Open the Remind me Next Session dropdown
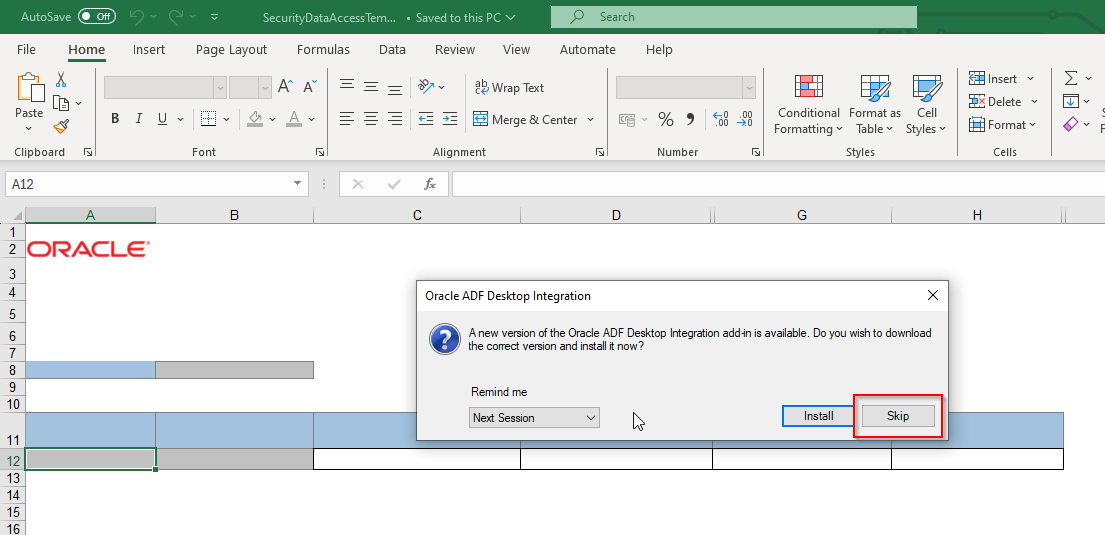The height and width of the screenshot is (535, 1105). 534,417
